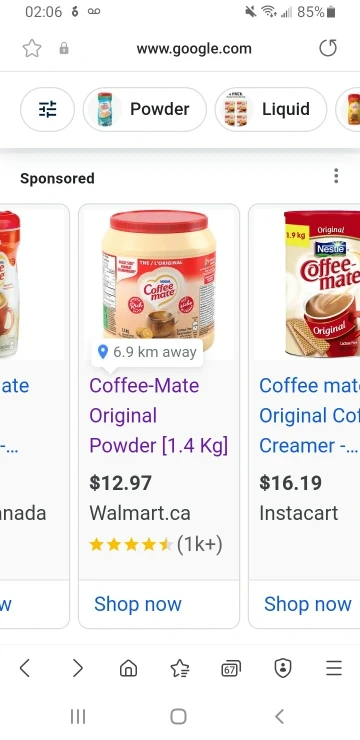Reload the page with the refresh icon
This screenshot has width=360, height=740.
coord(328,48)
